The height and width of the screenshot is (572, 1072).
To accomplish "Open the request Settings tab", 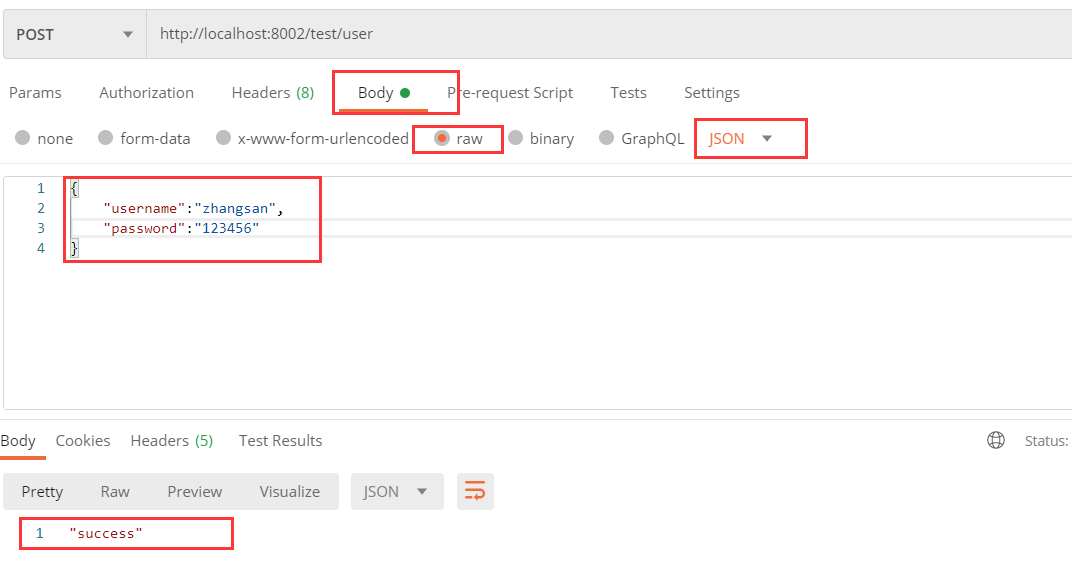I will 712,93.
